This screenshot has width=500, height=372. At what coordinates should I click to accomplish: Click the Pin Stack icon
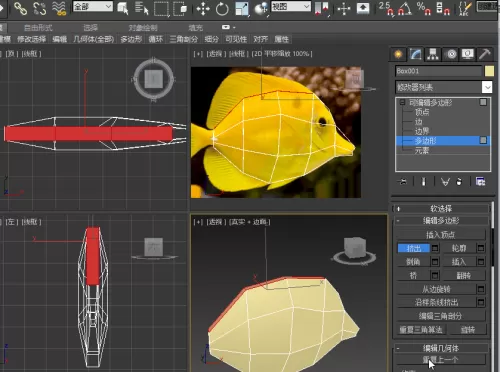click(403, 182)
